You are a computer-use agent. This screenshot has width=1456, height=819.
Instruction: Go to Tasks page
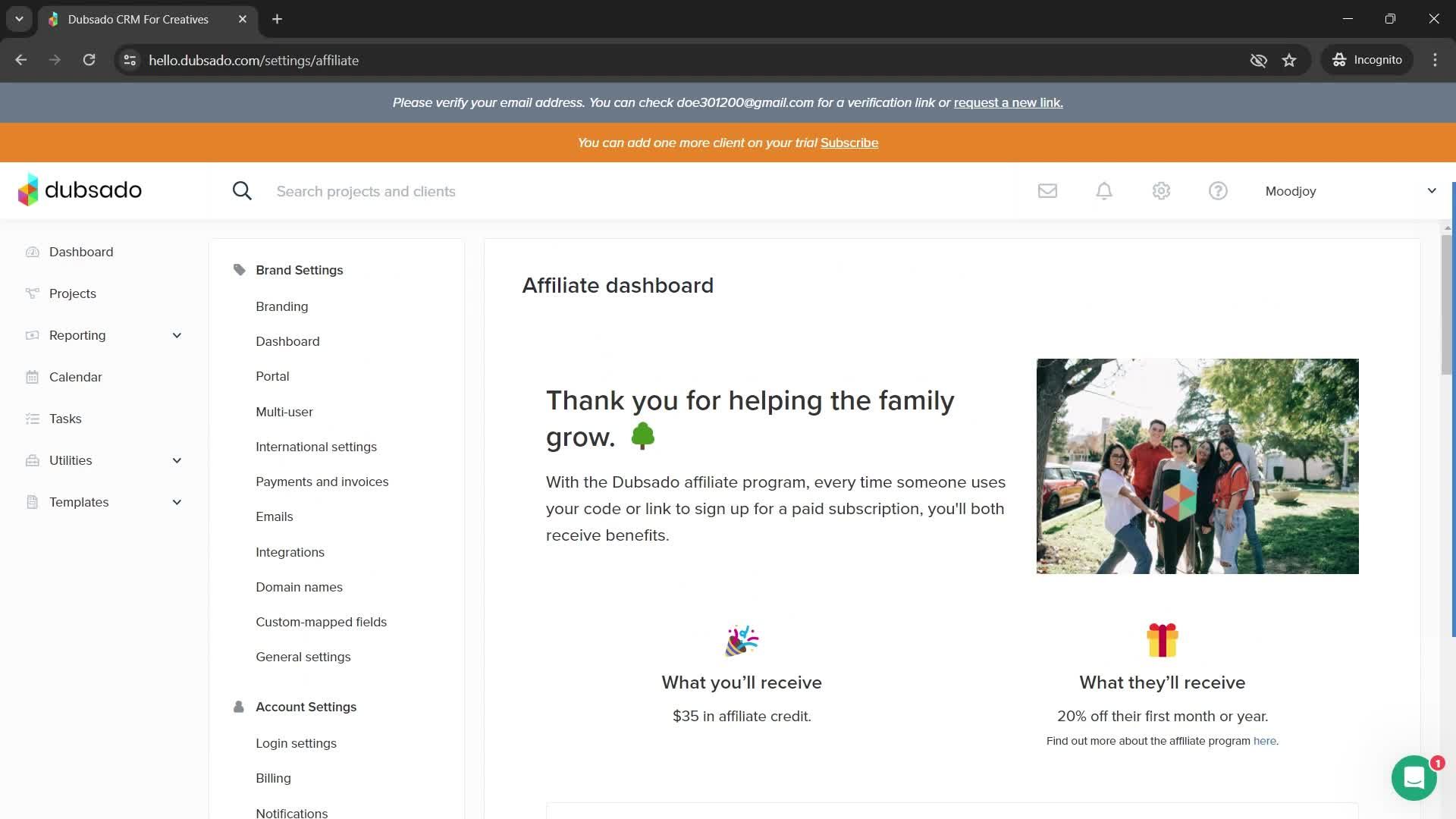click(x=65, y=419)
